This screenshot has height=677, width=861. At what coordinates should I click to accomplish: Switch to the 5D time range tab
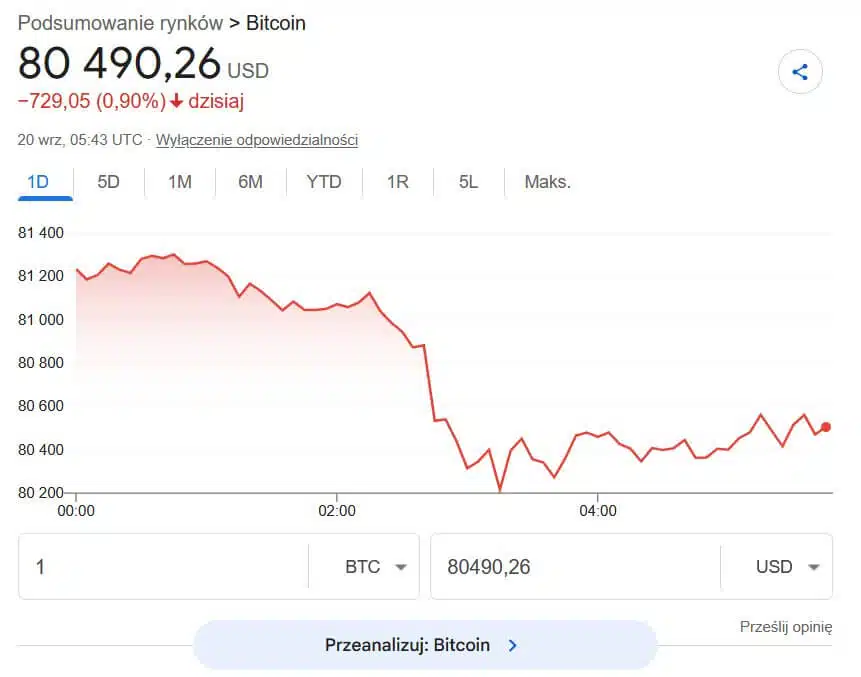pos(108,182)
